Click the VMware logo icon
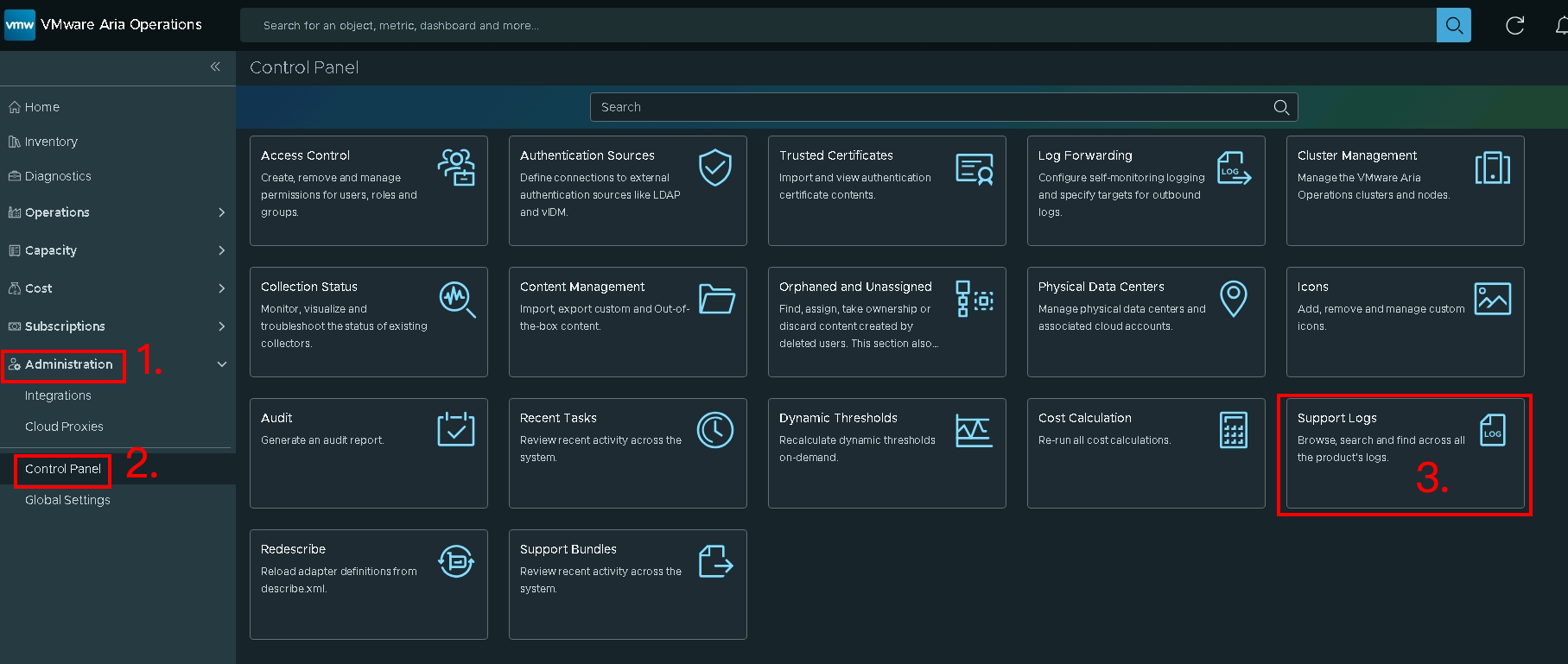 click(20, 25)
